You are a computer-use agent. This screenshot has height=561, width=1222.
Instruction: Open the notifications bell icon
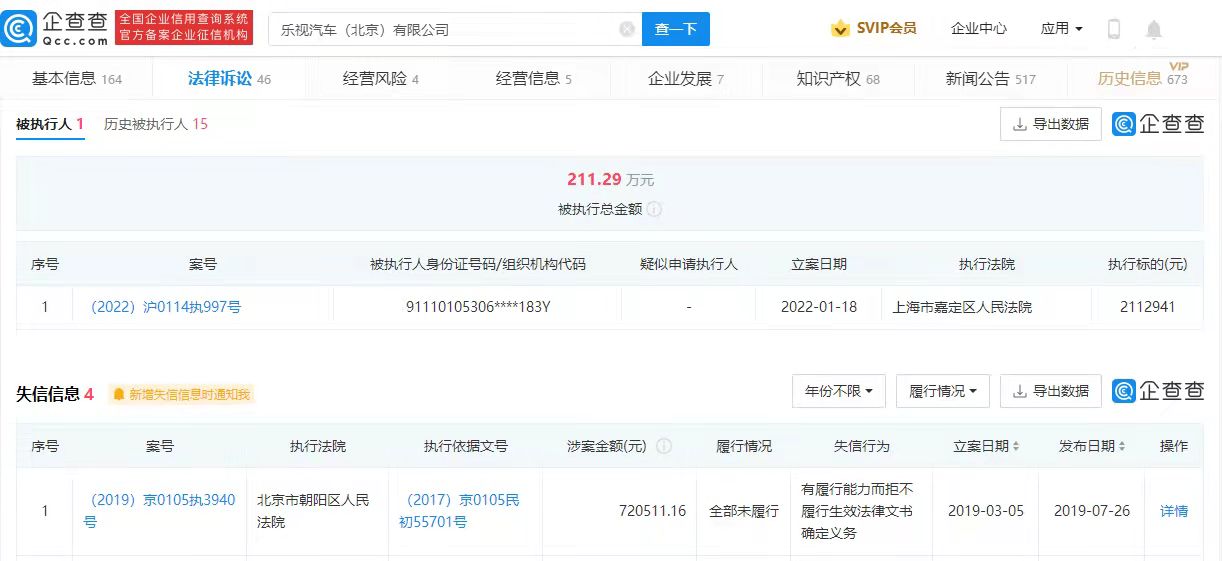pyautogui.click(x=1154, y=30)
